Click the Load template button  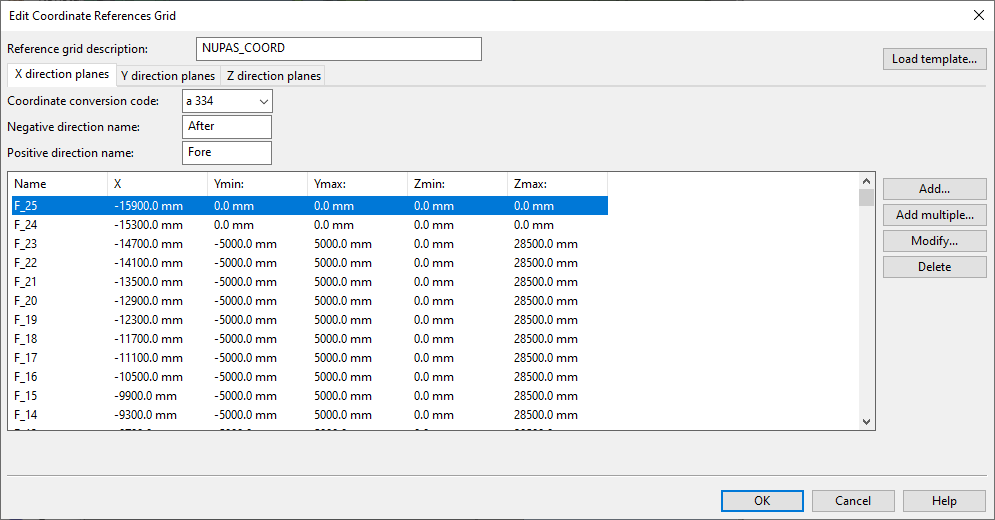tap(934, 59)
